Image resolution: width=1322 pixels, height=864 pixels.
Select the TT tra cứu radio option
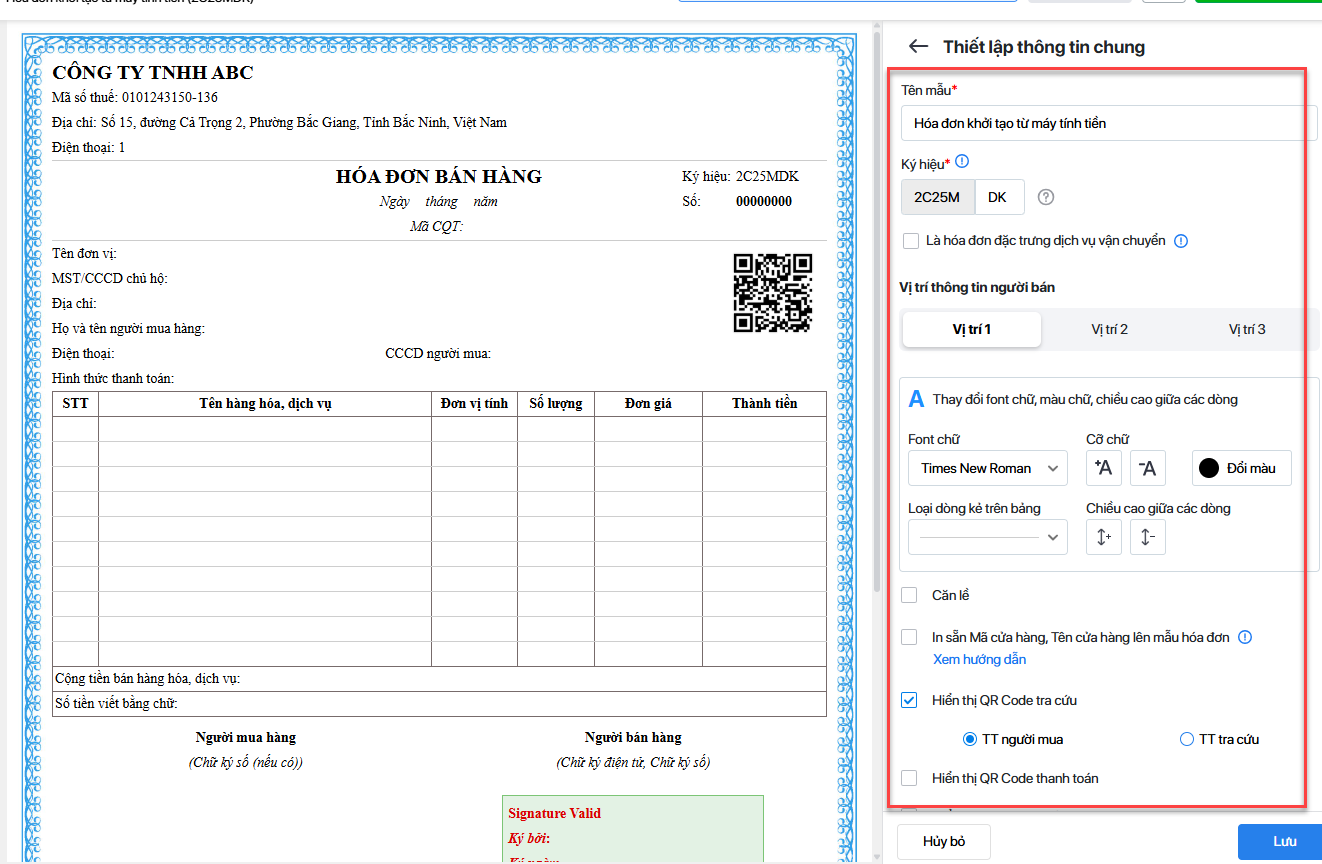click(1187, 740)
